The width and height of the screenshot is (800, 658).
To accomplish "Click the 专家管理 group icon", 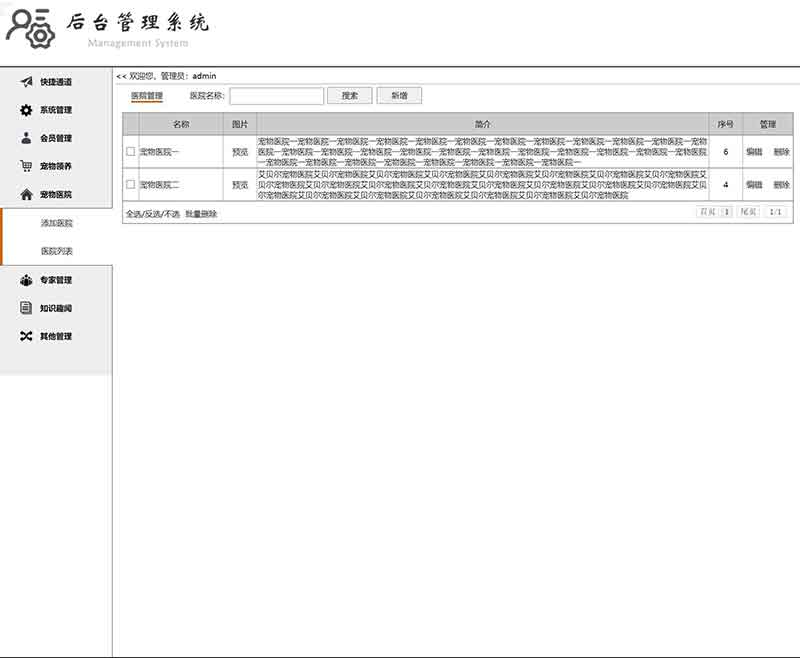I will tap(27, 280).
